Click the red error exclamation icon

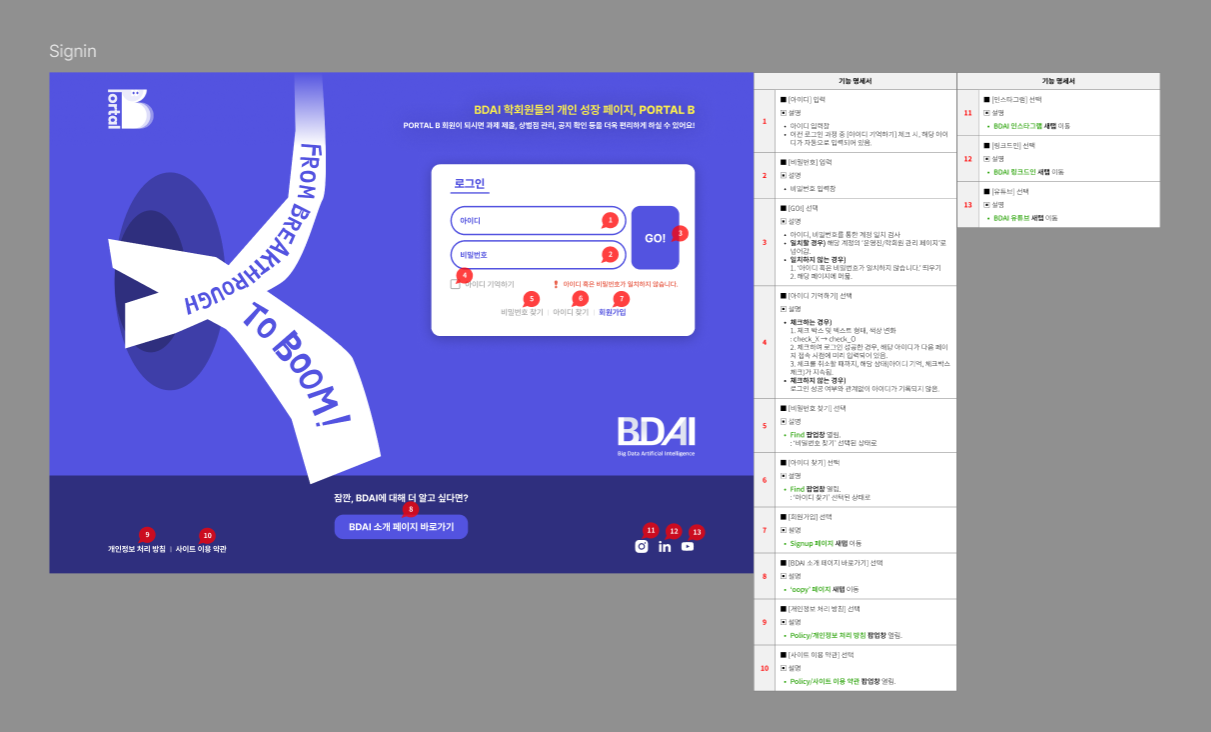pos(556,284)
